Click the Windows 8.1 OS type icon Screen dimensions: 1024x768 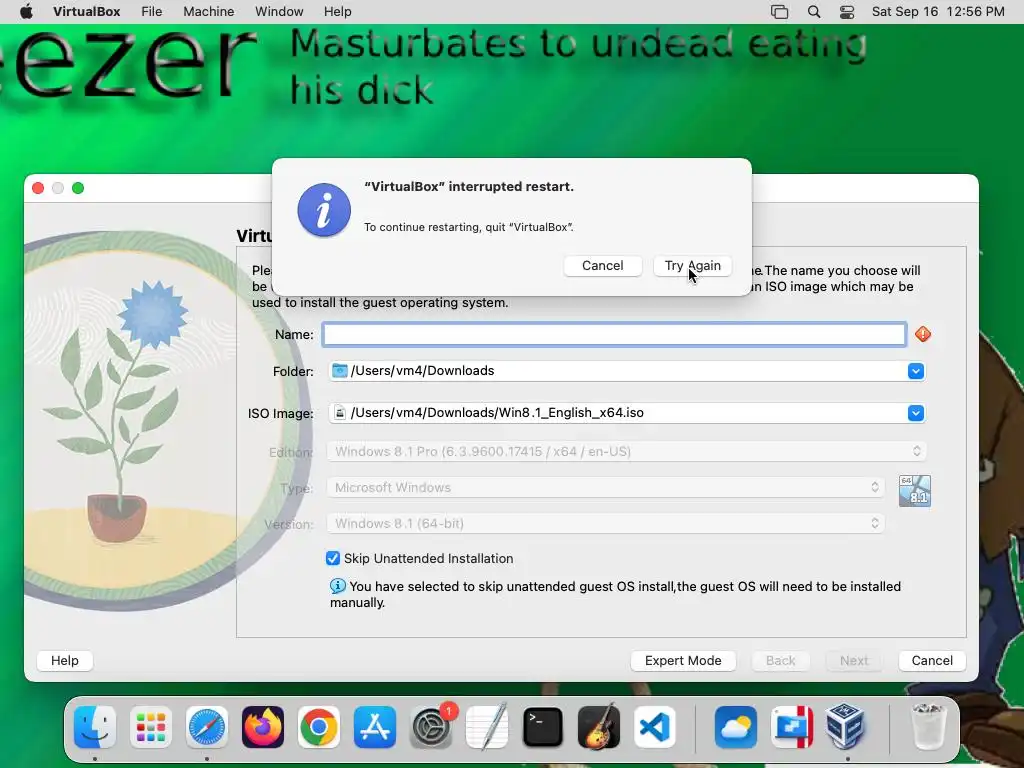click(915, 491)
